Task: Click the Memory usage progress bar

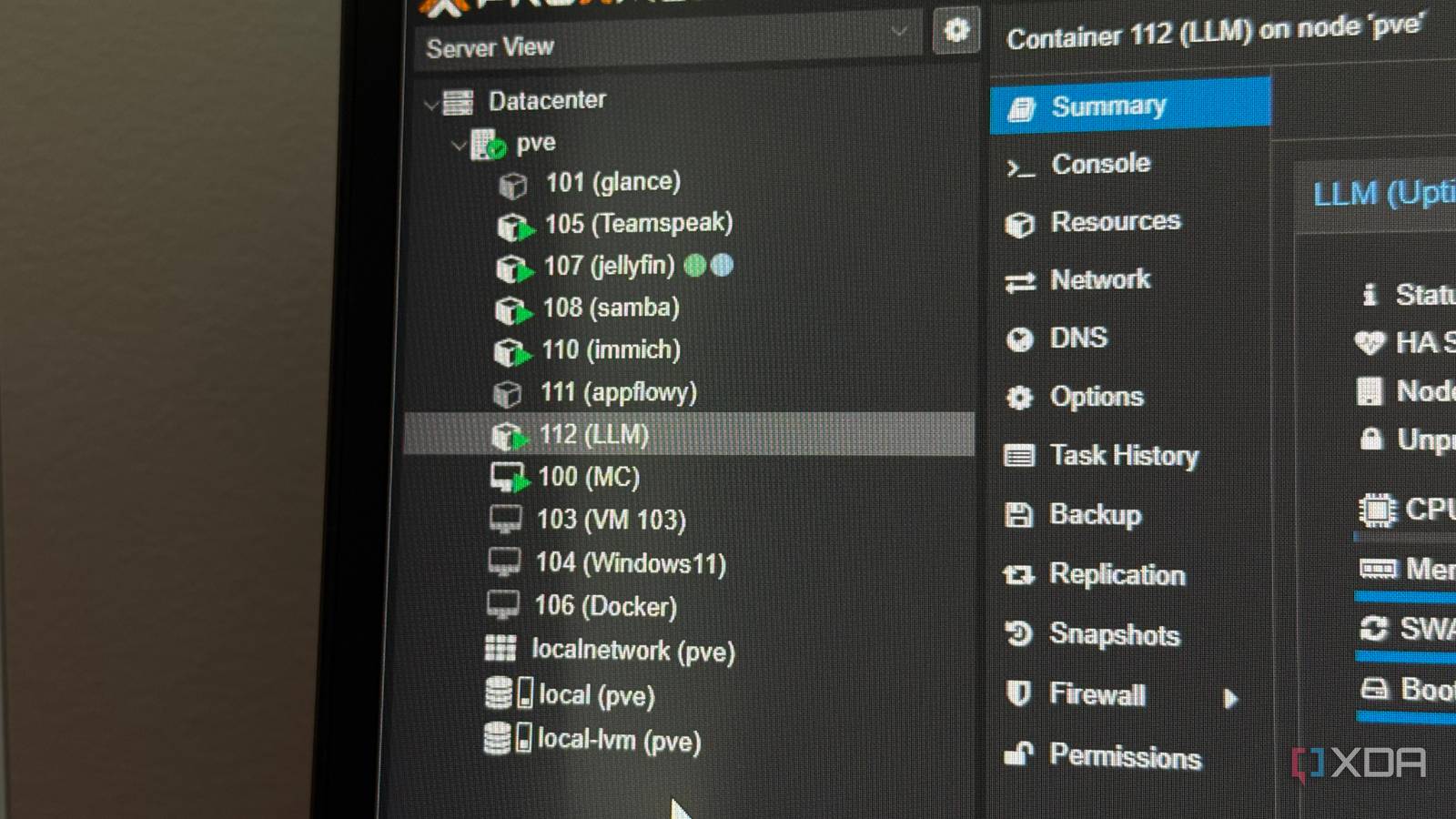Action: (1404, 597)
